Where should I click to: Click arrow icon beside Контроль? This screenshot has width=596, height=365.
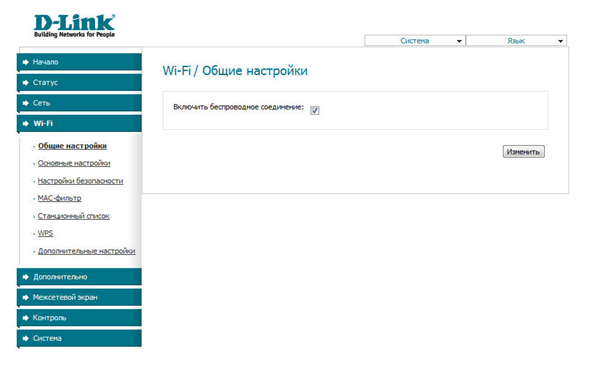pos(25,318)
